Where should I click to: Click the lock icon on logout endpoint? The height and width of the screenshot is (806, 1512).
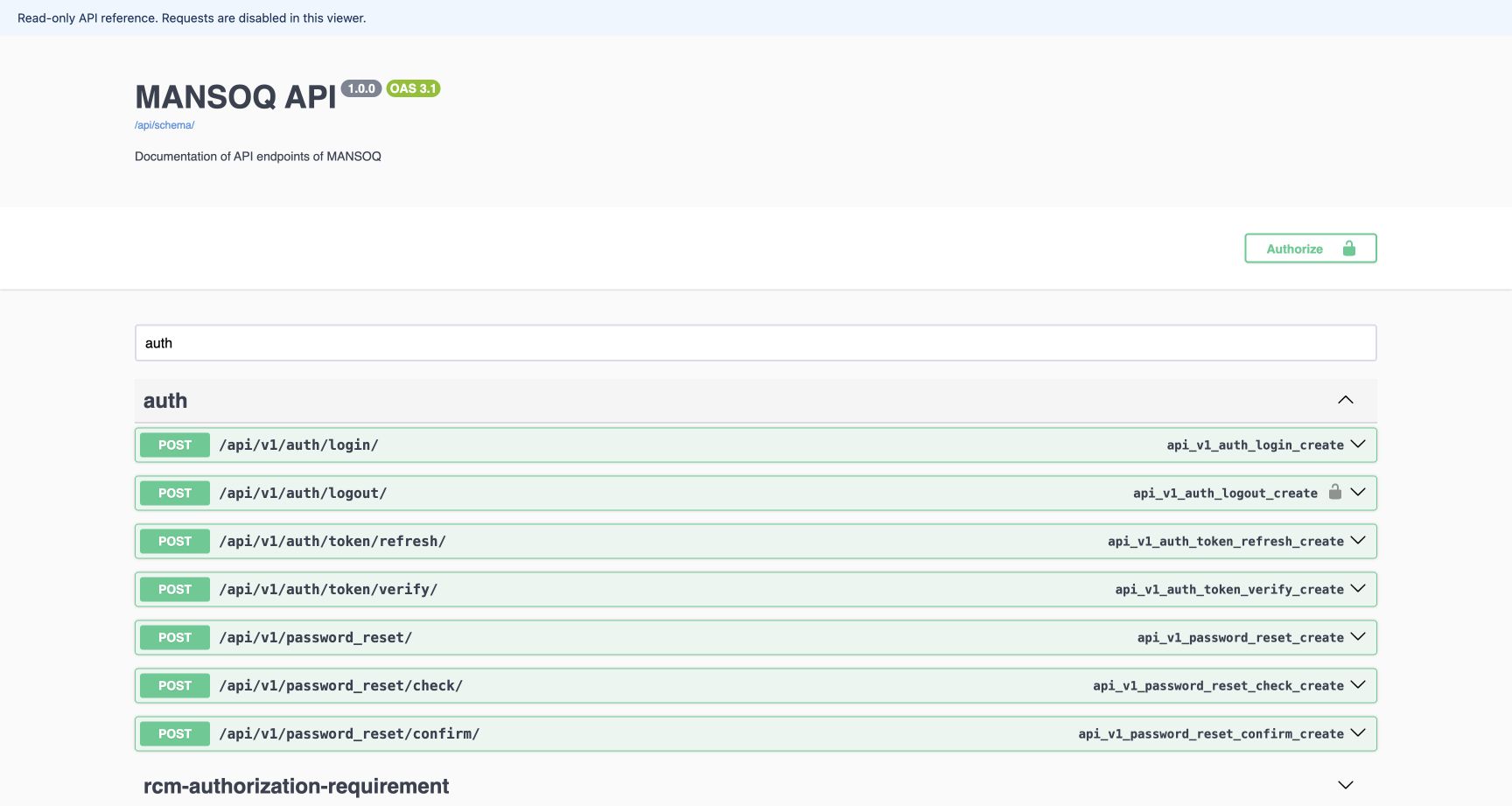click(x=1334, y=492)
